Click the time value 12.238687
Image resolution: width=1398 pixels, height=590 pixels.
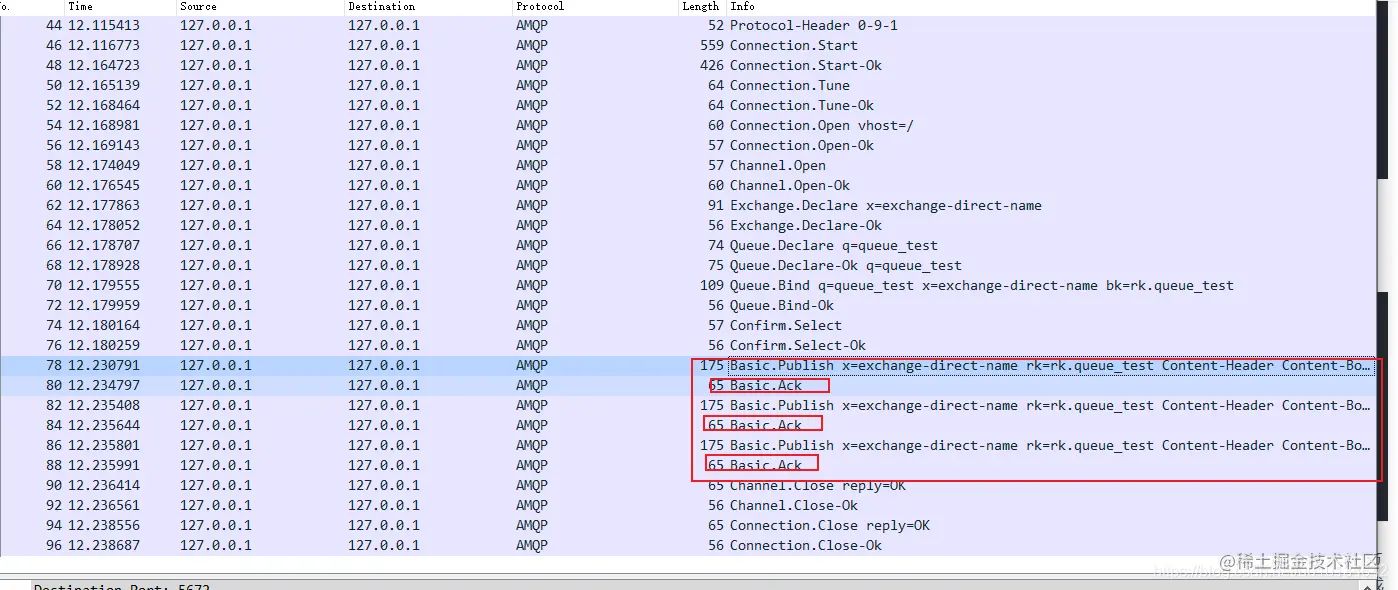tap(104, 545)
